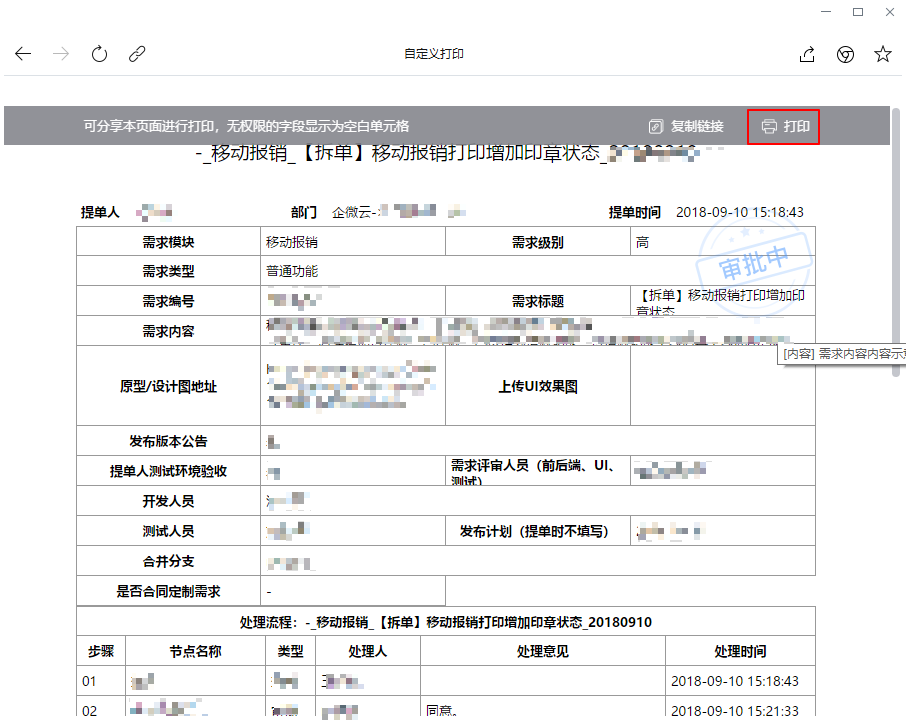Close the window with the X button
The image size is (906, 720).
point(888,12)
